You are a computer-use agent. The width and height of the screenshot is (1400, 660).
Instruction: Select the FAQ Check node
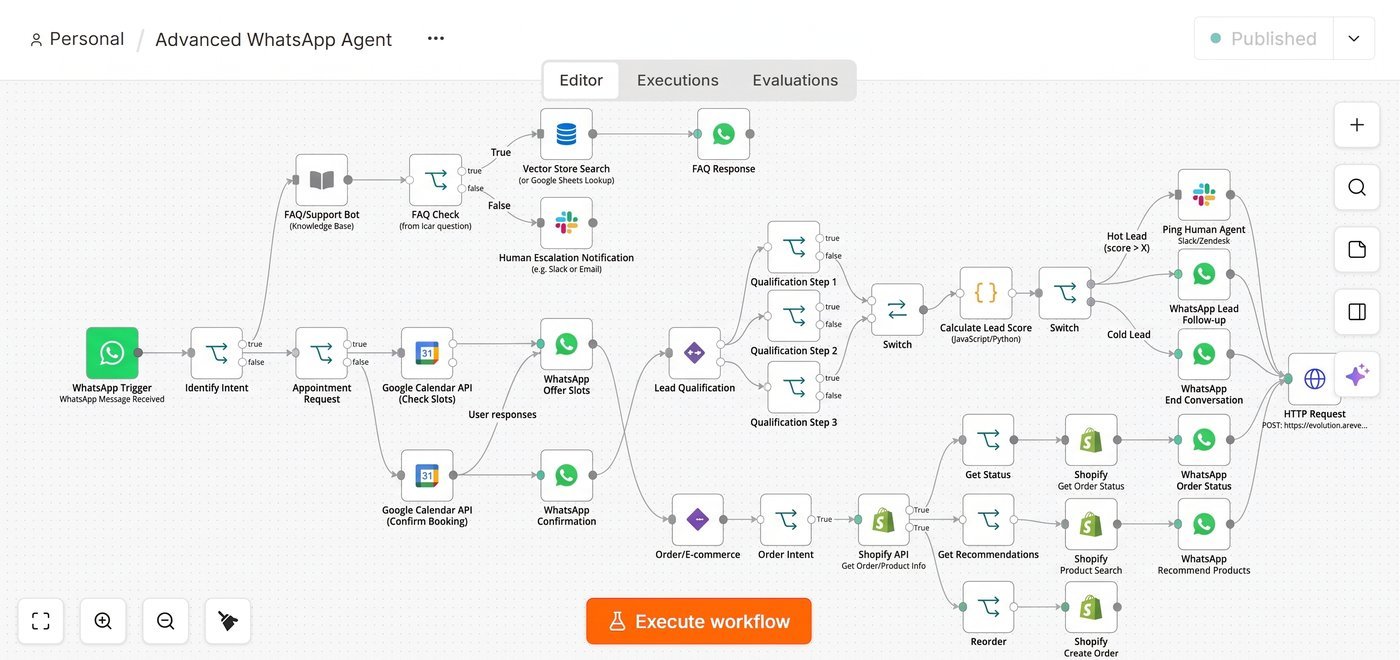coord(436,180)
